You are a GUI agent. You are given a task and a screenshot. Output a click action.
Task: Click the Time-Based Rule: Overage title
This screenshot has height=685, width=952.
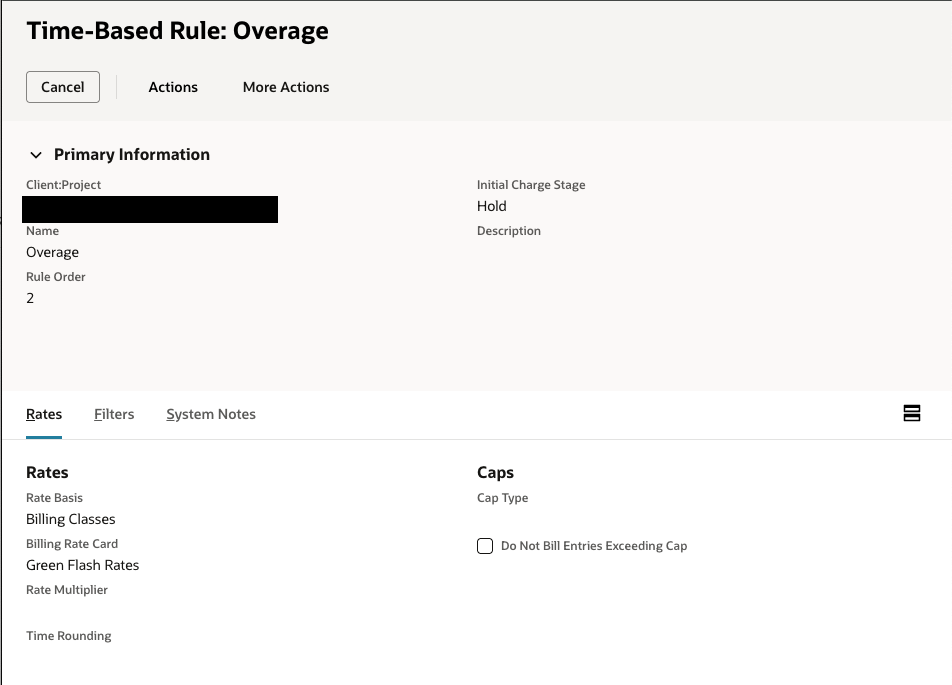tap(177, 31)
